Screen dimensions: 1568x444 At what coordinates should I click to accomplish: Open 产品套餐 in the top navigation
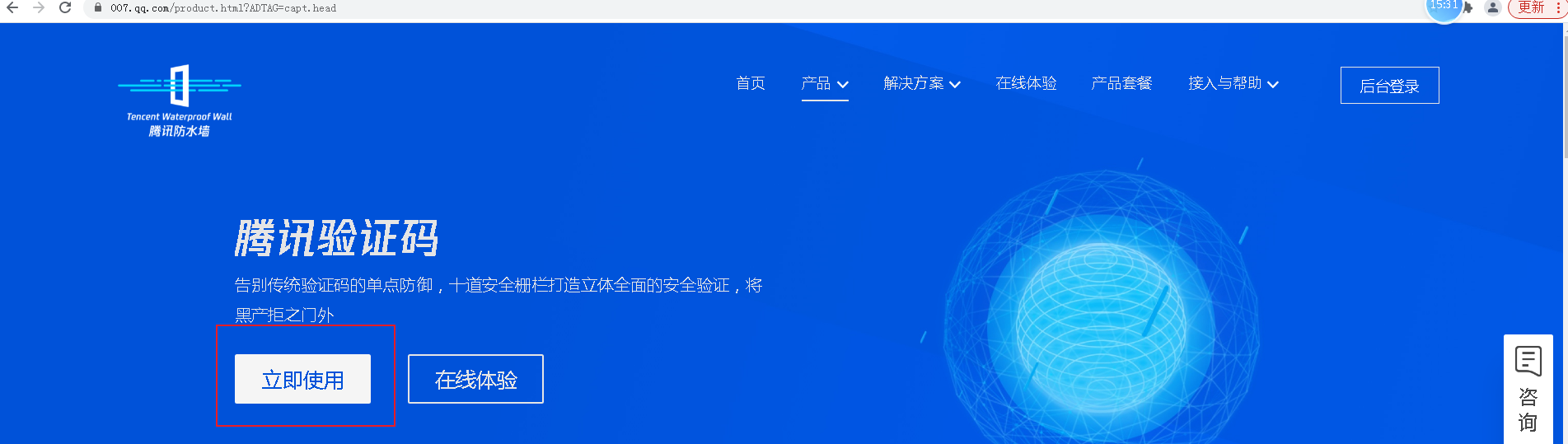(1121, 83)
